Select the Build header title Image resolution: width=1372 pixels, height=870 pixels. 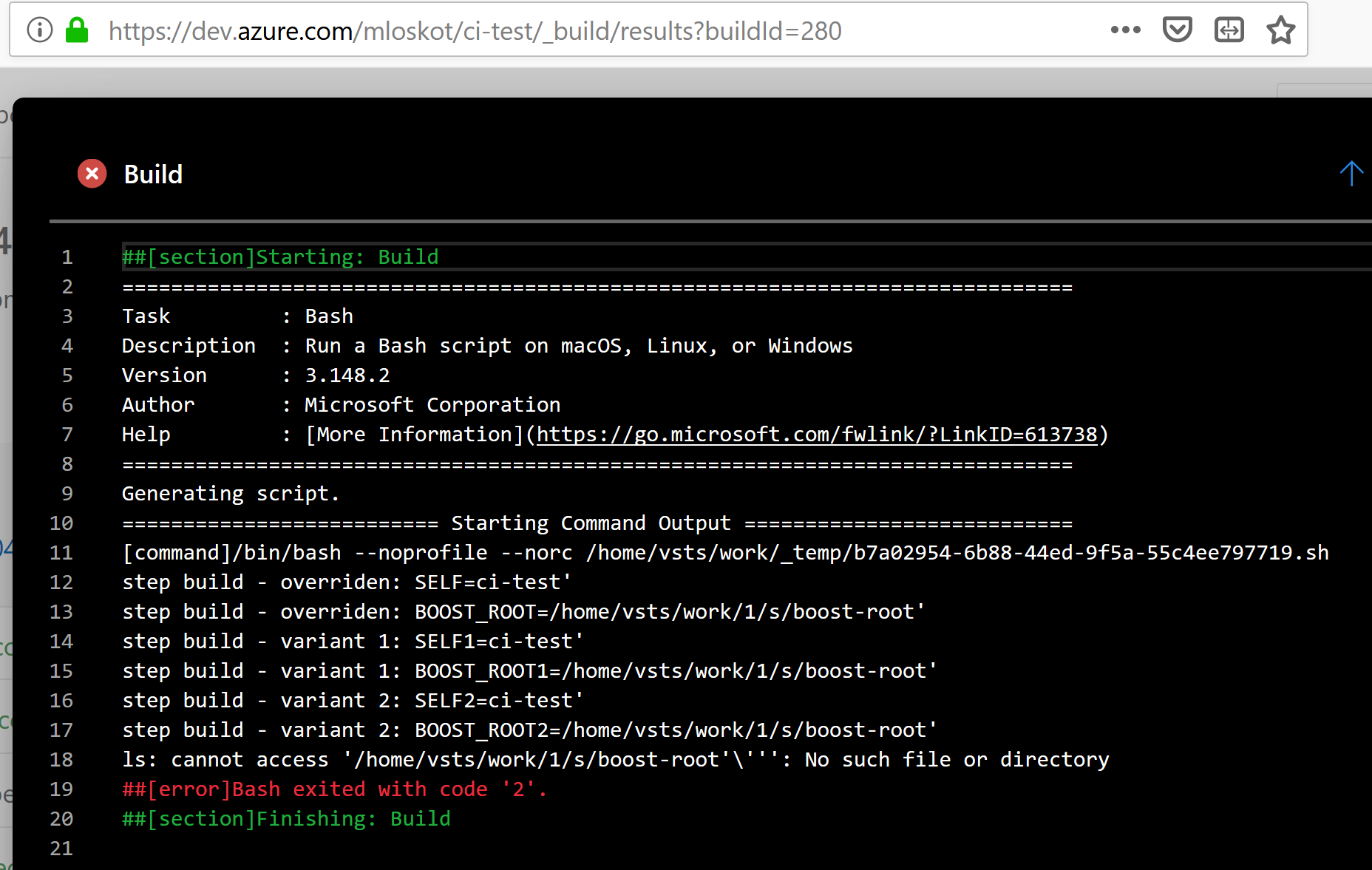point(152,174)
